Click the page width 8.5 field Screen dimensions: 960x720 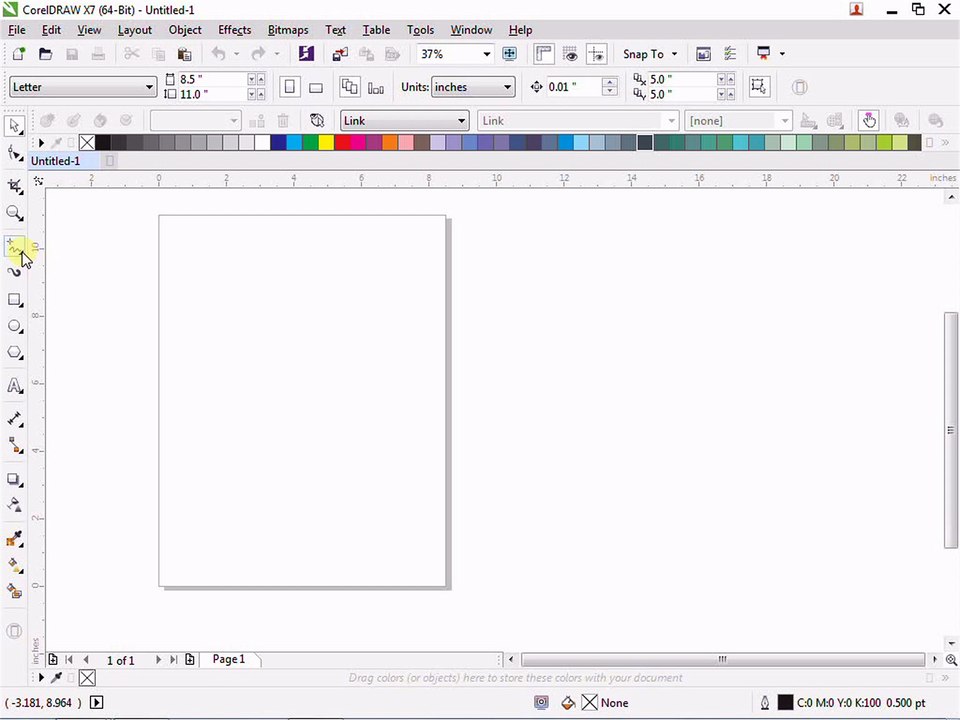pyautogui.click(x=211, y=79)
